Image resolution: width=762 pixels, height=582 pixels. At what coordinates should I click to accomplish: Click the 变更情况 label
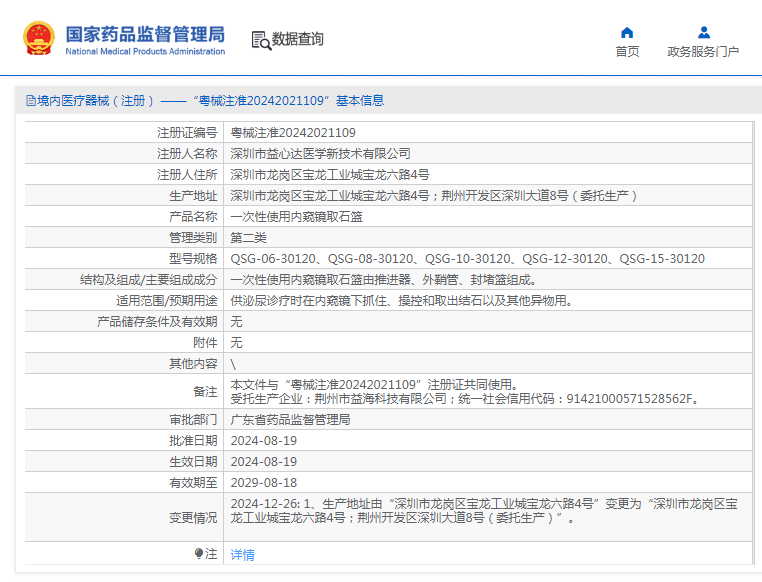point(193,517)
